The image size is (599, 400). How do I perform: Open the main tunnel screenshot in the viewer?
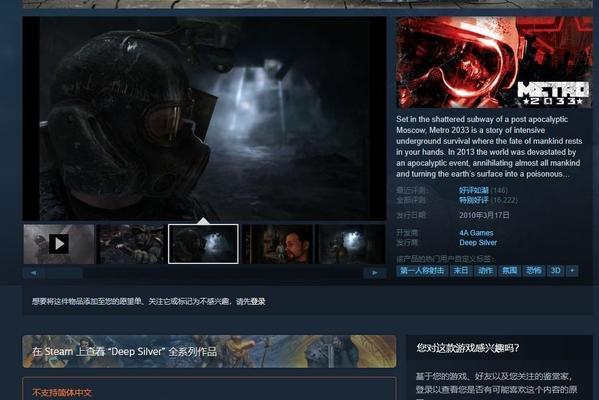coord(204,118)
